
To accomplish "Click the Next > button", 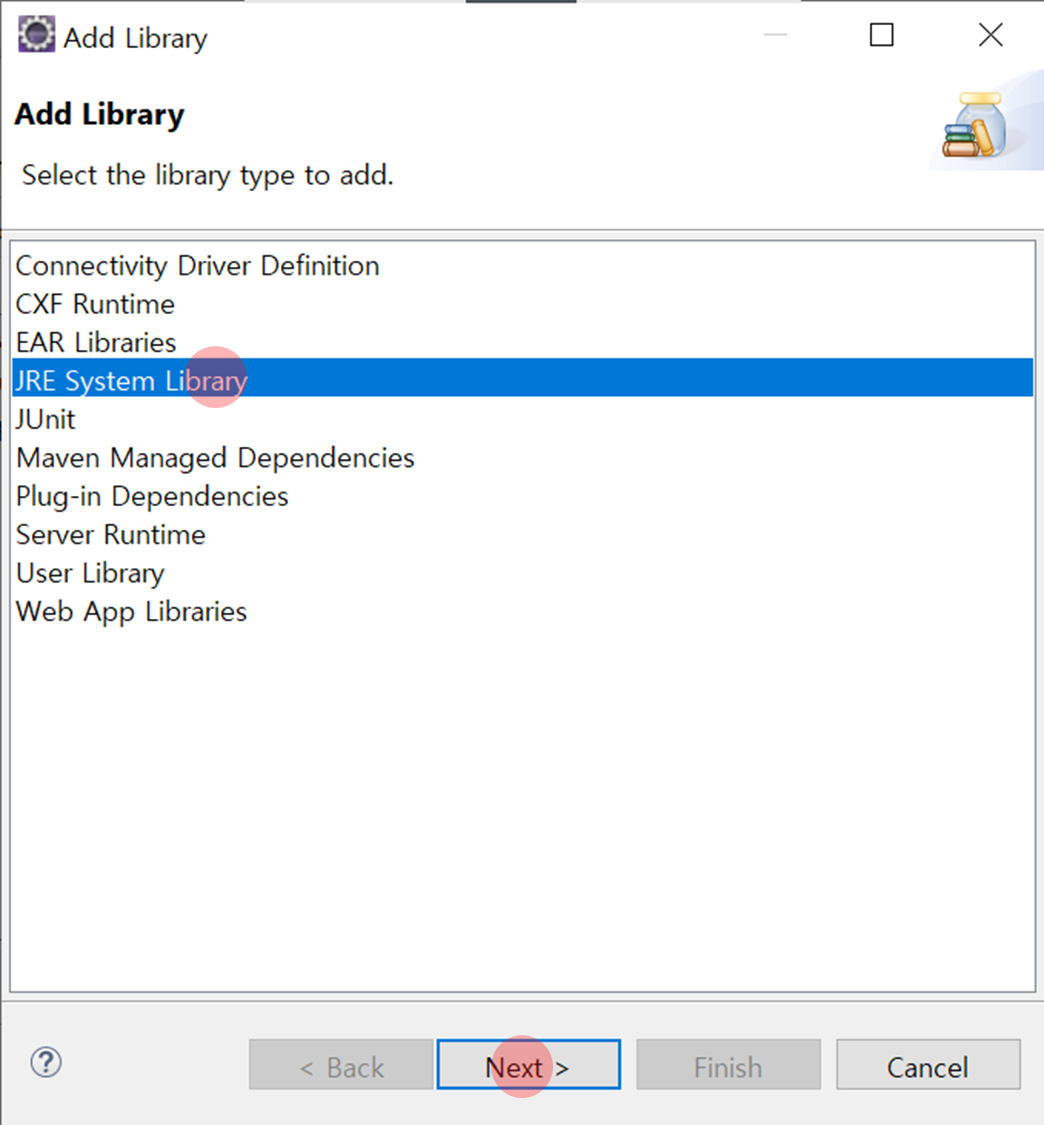I will (x=529, y=1064).
